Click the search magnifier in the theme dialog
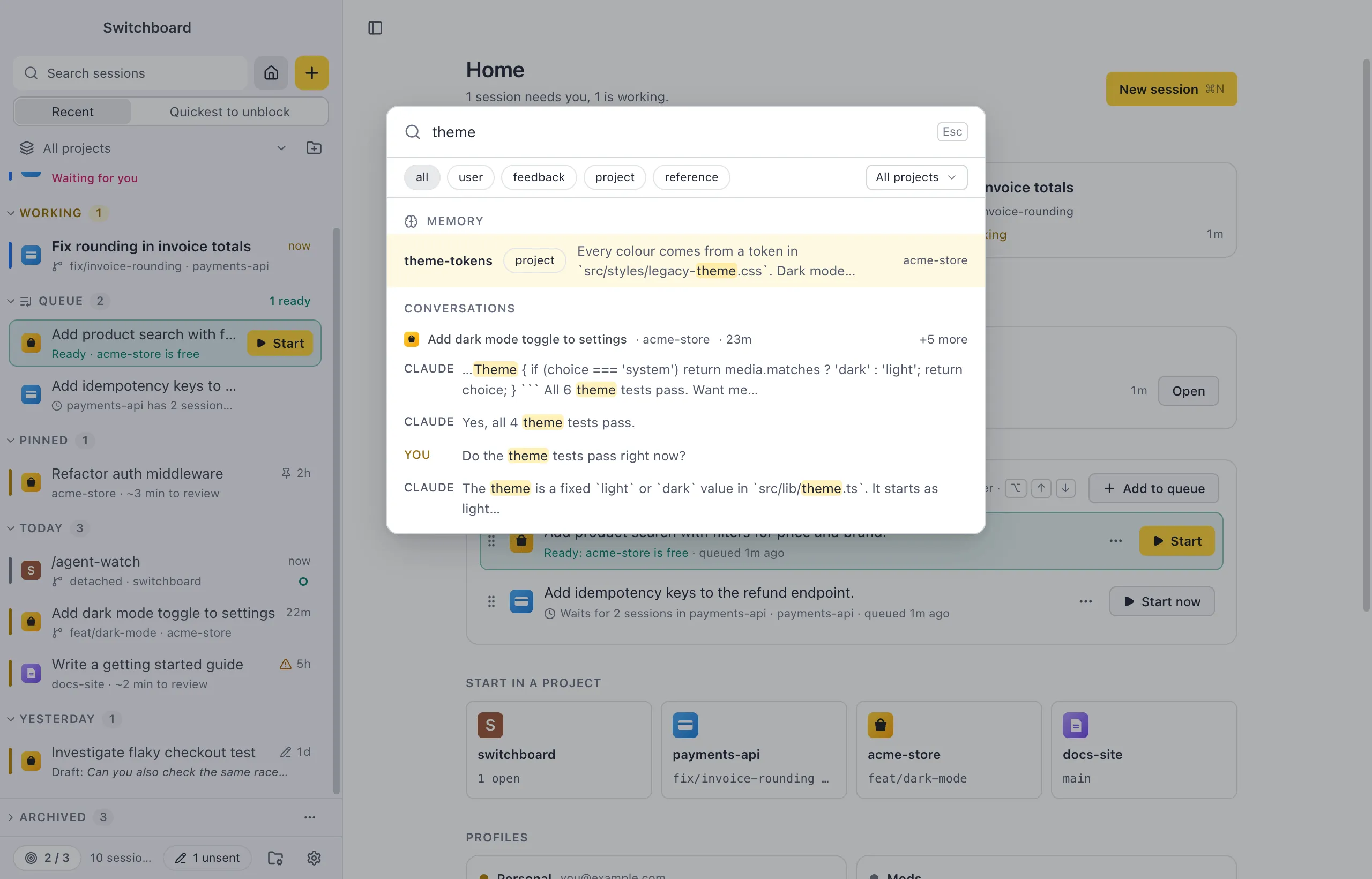Screen dimensions: 1372x879 tap(413, 132)
